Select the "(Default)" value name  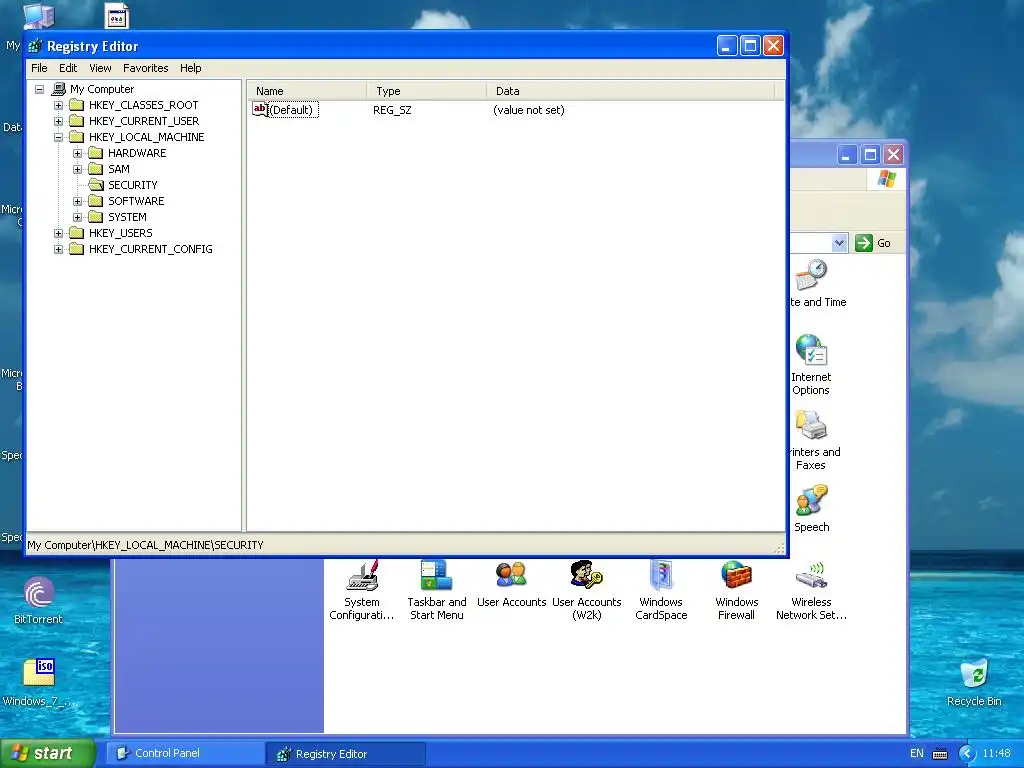pos(293,110)
